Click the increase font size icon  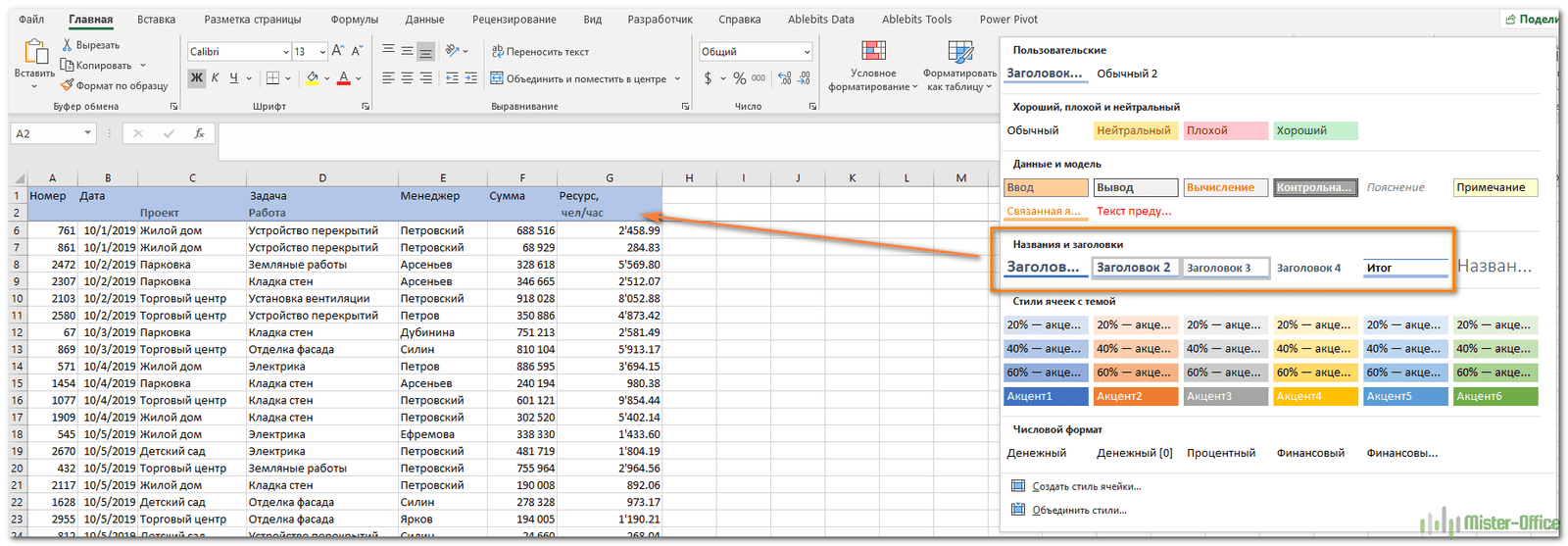[337, 51]
